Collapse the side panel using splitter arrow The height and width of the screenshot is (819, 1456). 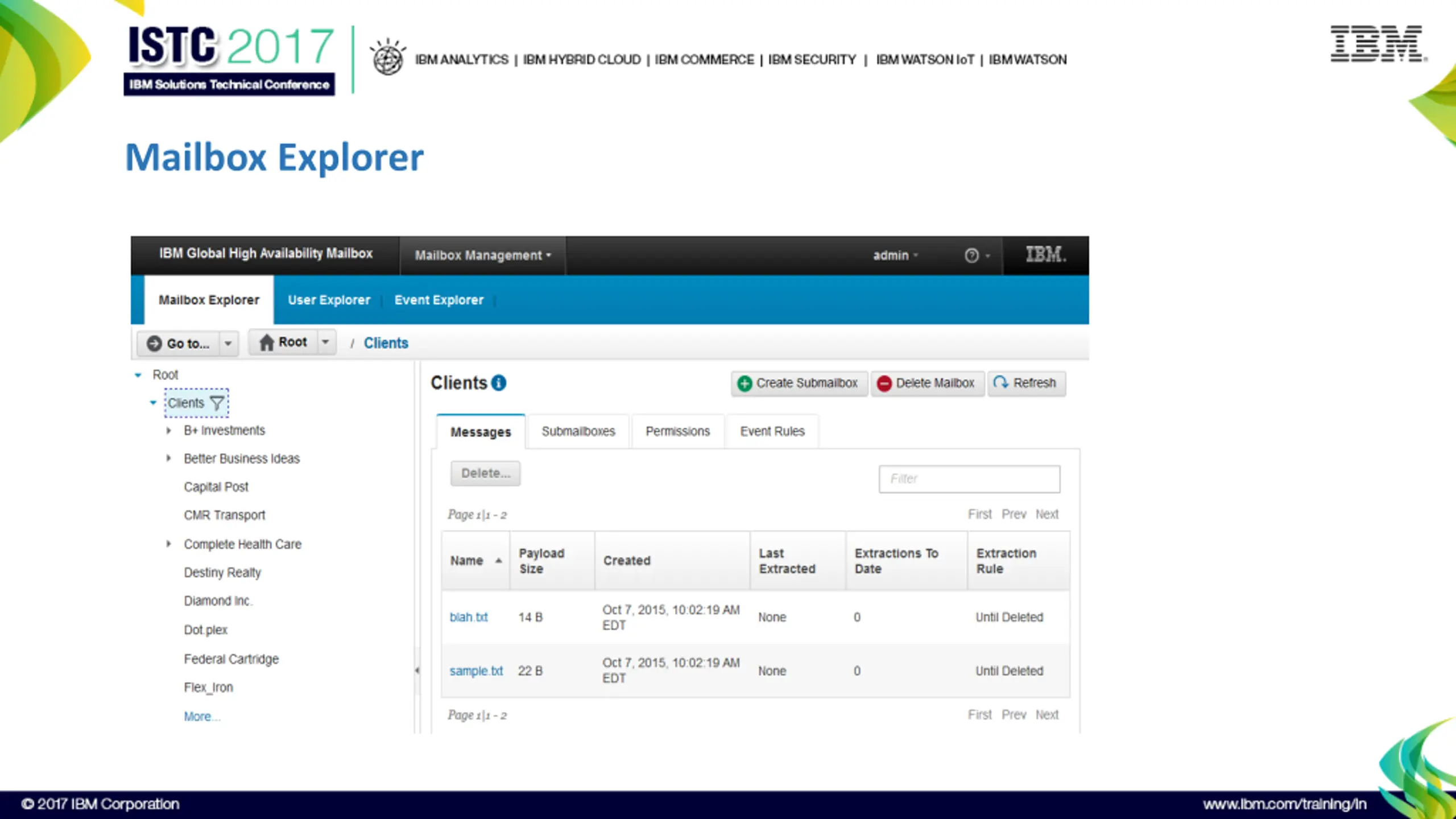point(417,671)
